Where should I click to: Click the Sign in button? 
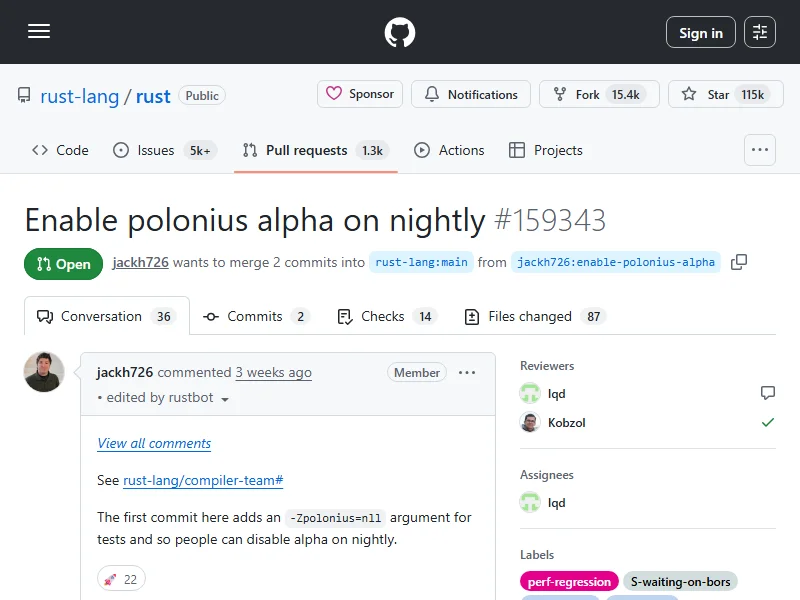[x=701, y=32]
